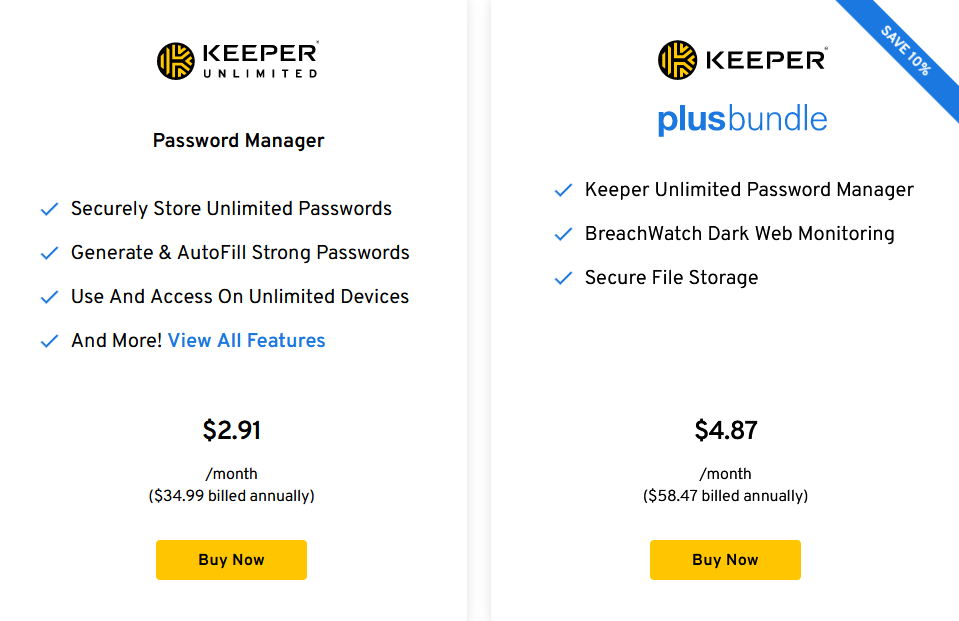959x621 pixels.
Task: Click checkmark next to Use And Access On Unlimited Devices
Action: [x=49, y=298]
